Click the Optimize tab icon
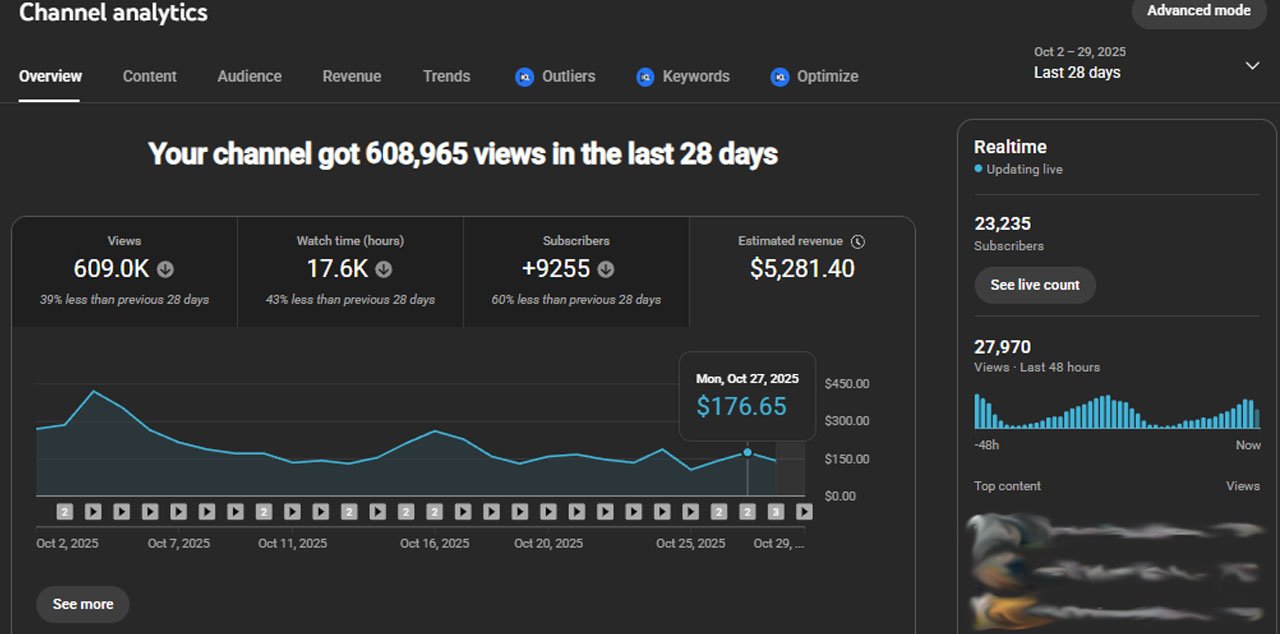 coord(780,77)
